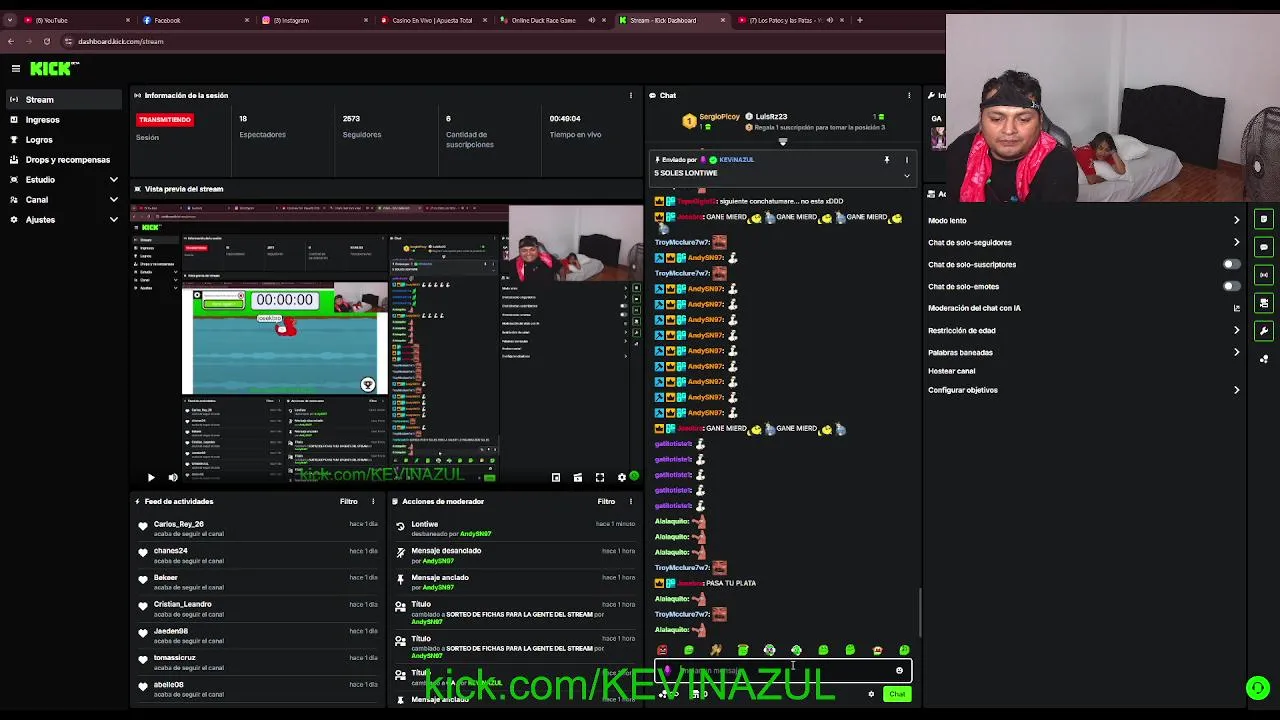This screenshot has width=1280, height=720.
Task: Click Lontiwe desbaneado moderator entry
Action: pos(516,528)
